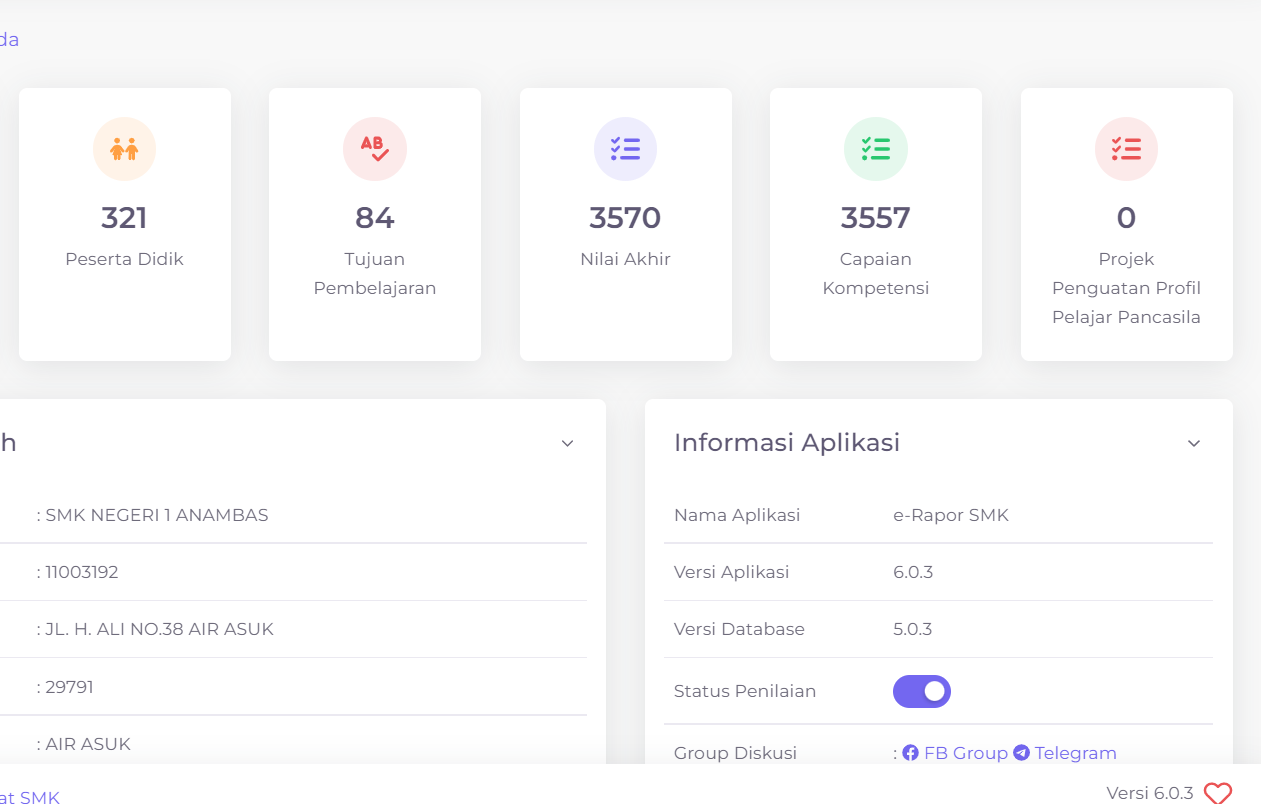This screenshot has width=1261, height=804.
Task: Collapse the Informasi Aplikasi panel
Action: [1193, 442]
